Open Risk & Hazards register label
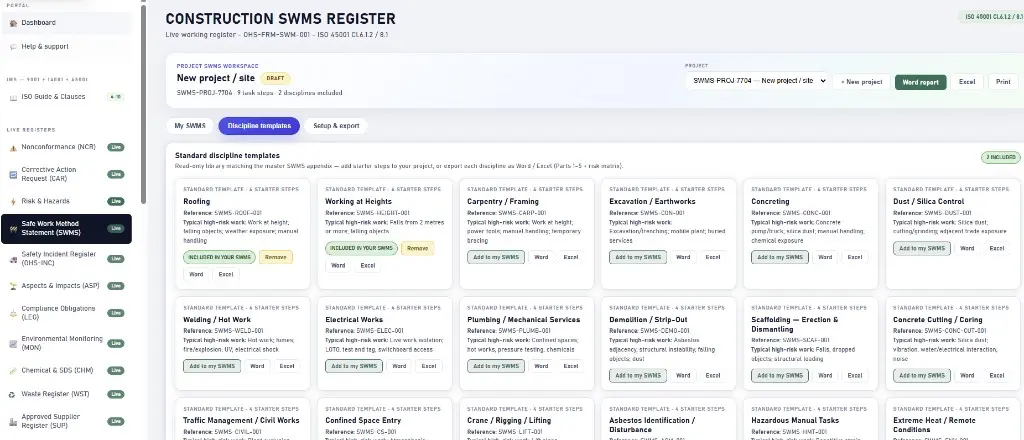The image size is (1024, 440). 46,201
